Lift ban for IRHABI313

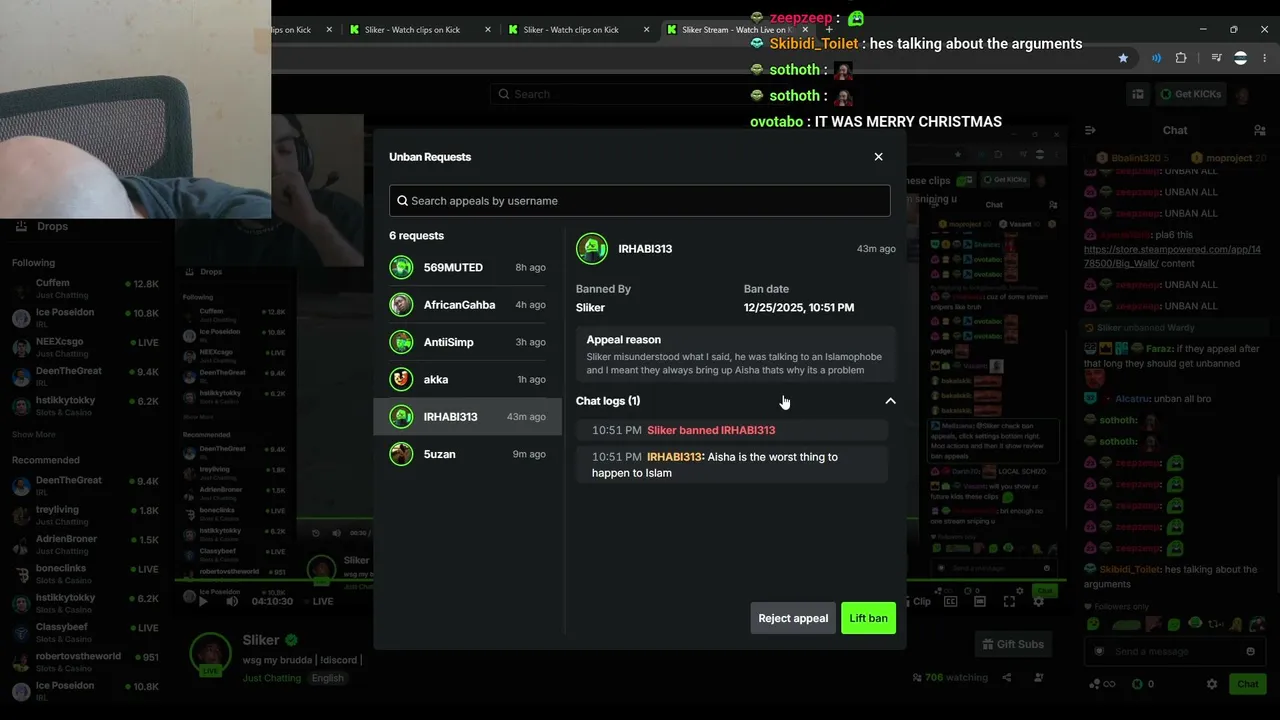pos(868,618)
